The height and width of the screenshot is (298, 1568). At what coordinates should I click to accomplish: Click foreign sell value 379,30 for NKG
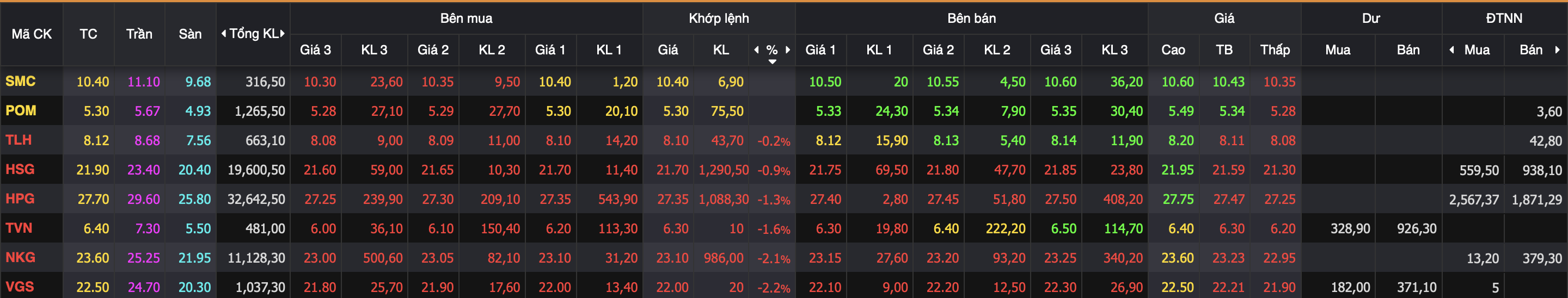tap(1542, 258)
